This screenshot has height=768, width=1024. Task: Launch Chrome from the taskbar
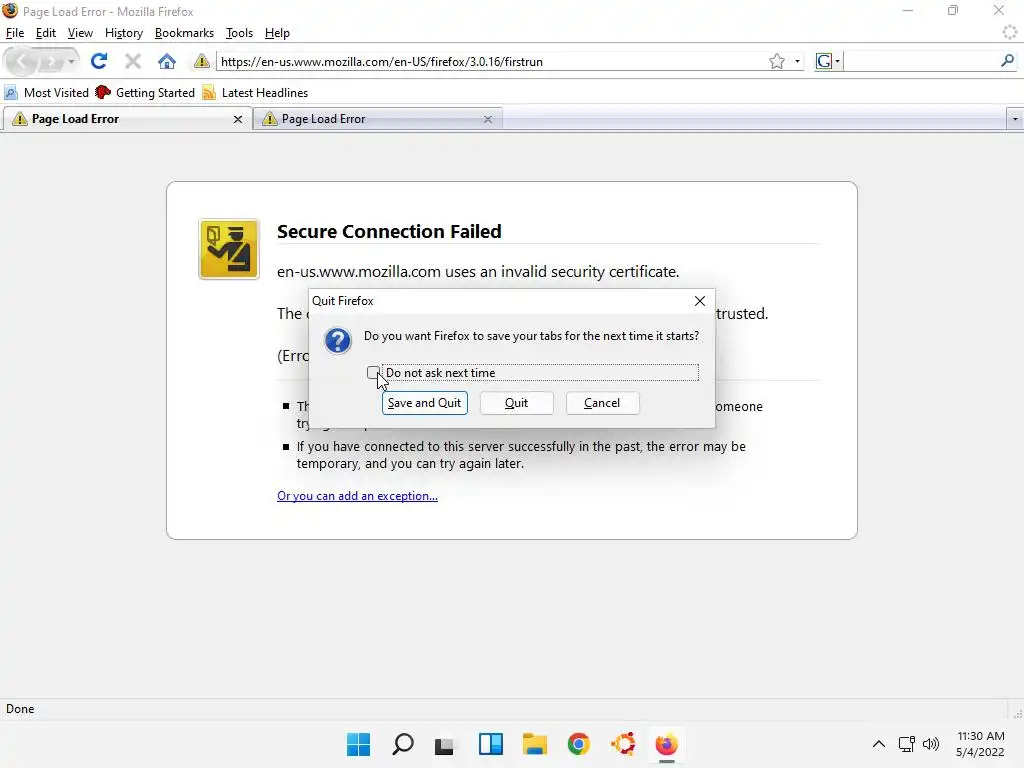pos(579,744)
